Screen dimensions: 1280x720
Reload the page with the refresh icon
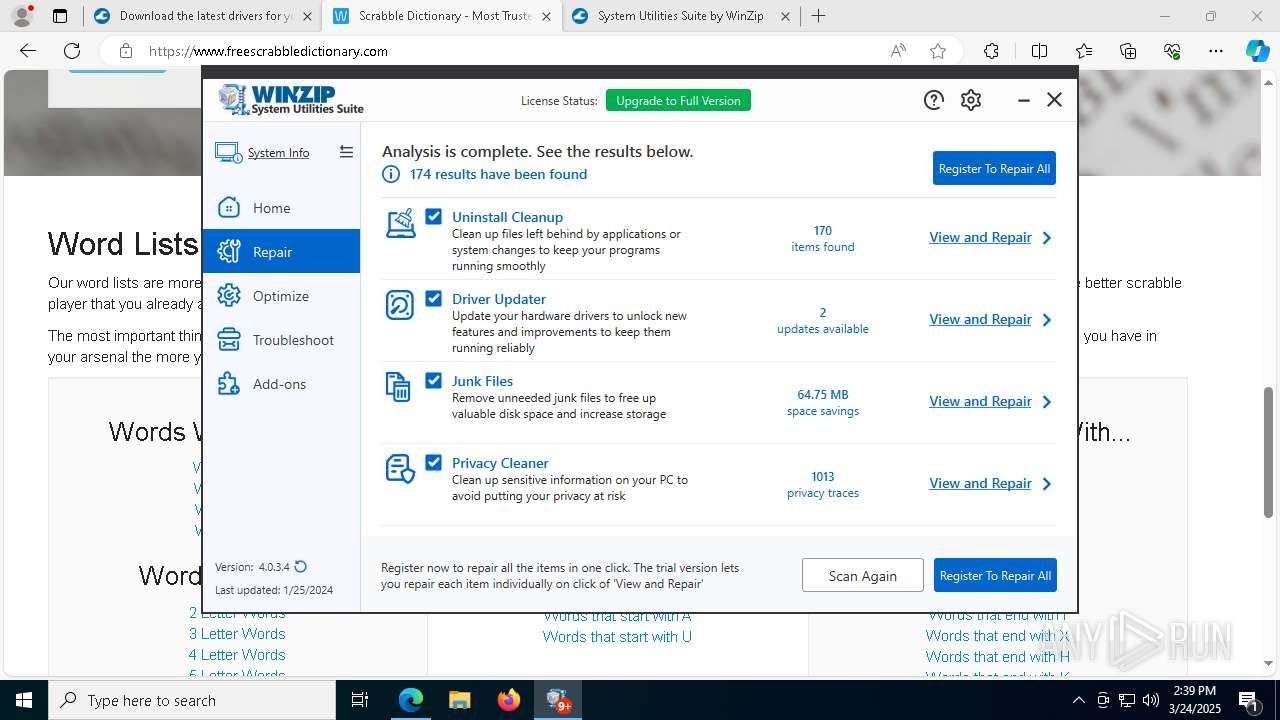72,51
